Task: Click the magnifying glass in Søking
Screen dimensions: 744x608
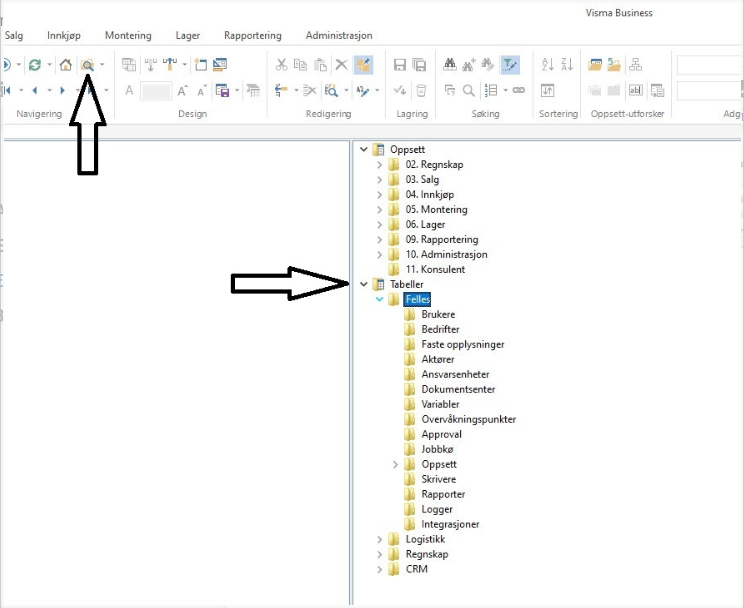Action: (468, 90)
